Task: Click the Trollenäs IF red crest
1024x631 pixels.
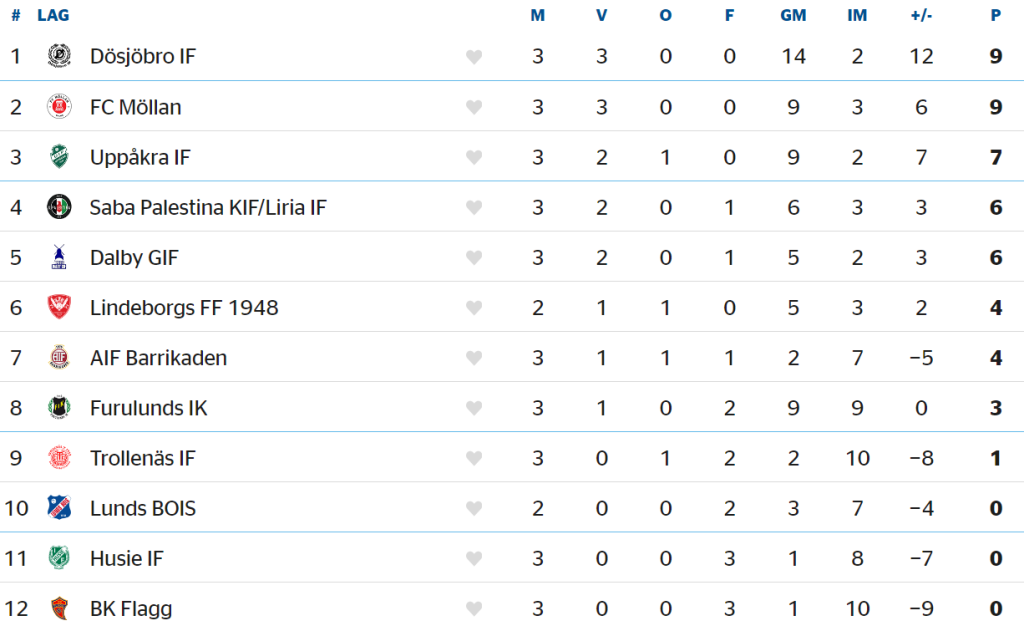Action: pos(59,457)
